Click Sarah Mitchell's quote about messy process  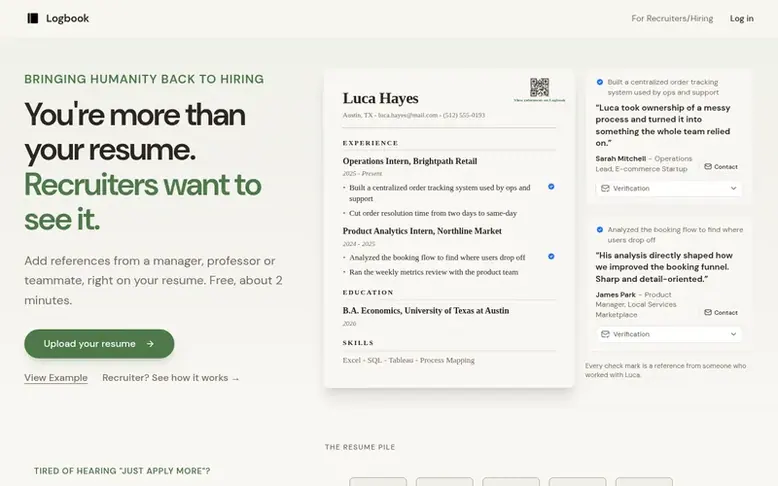click(x=663, y=125)
